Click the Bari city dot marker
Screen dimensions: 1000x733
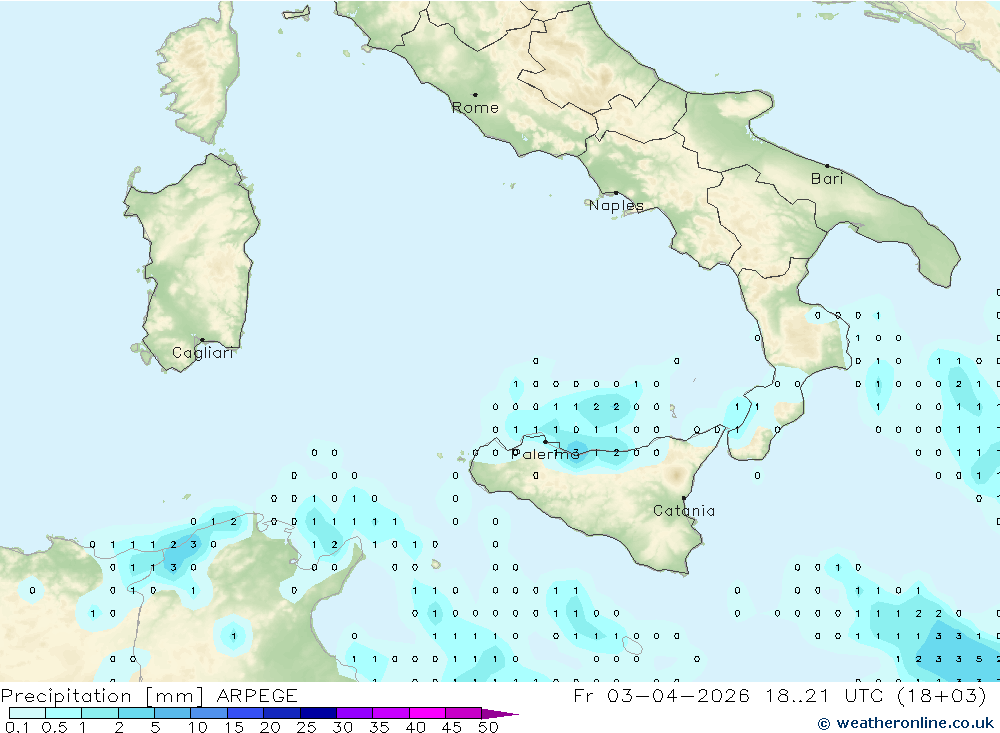[x=827, y=166]
